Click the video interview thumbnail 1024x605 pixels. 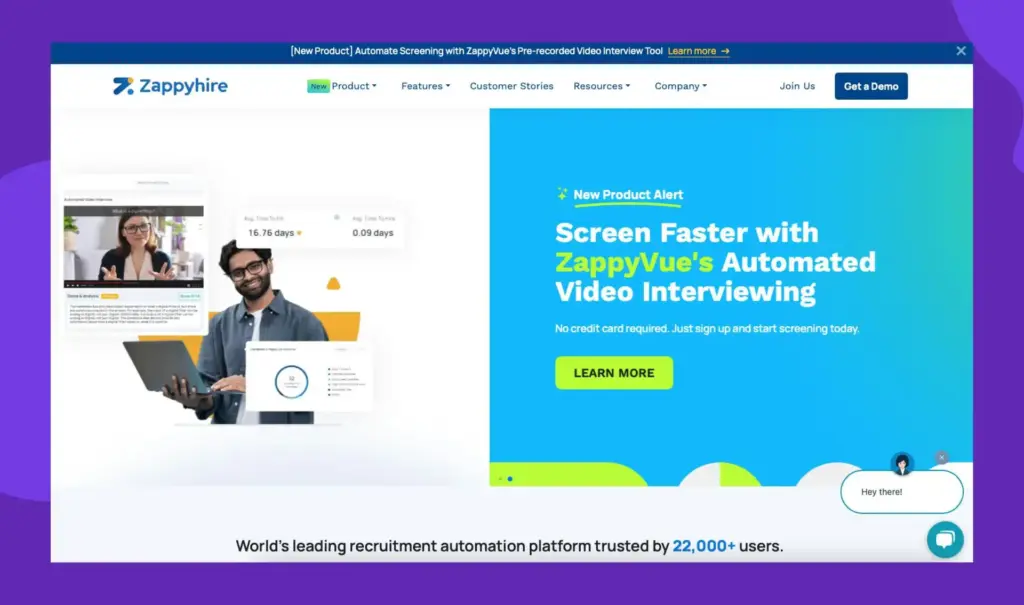(133, 247)
